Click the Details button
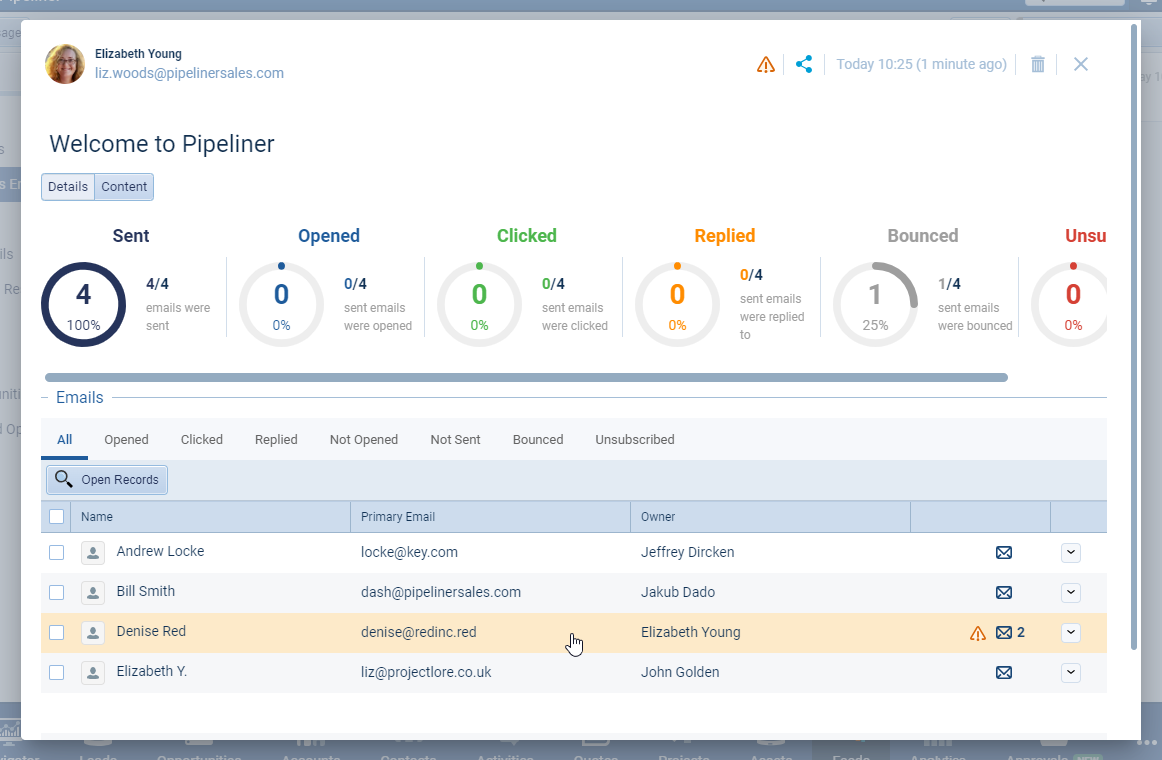The image size is (1162, 760). click(68, 187)
